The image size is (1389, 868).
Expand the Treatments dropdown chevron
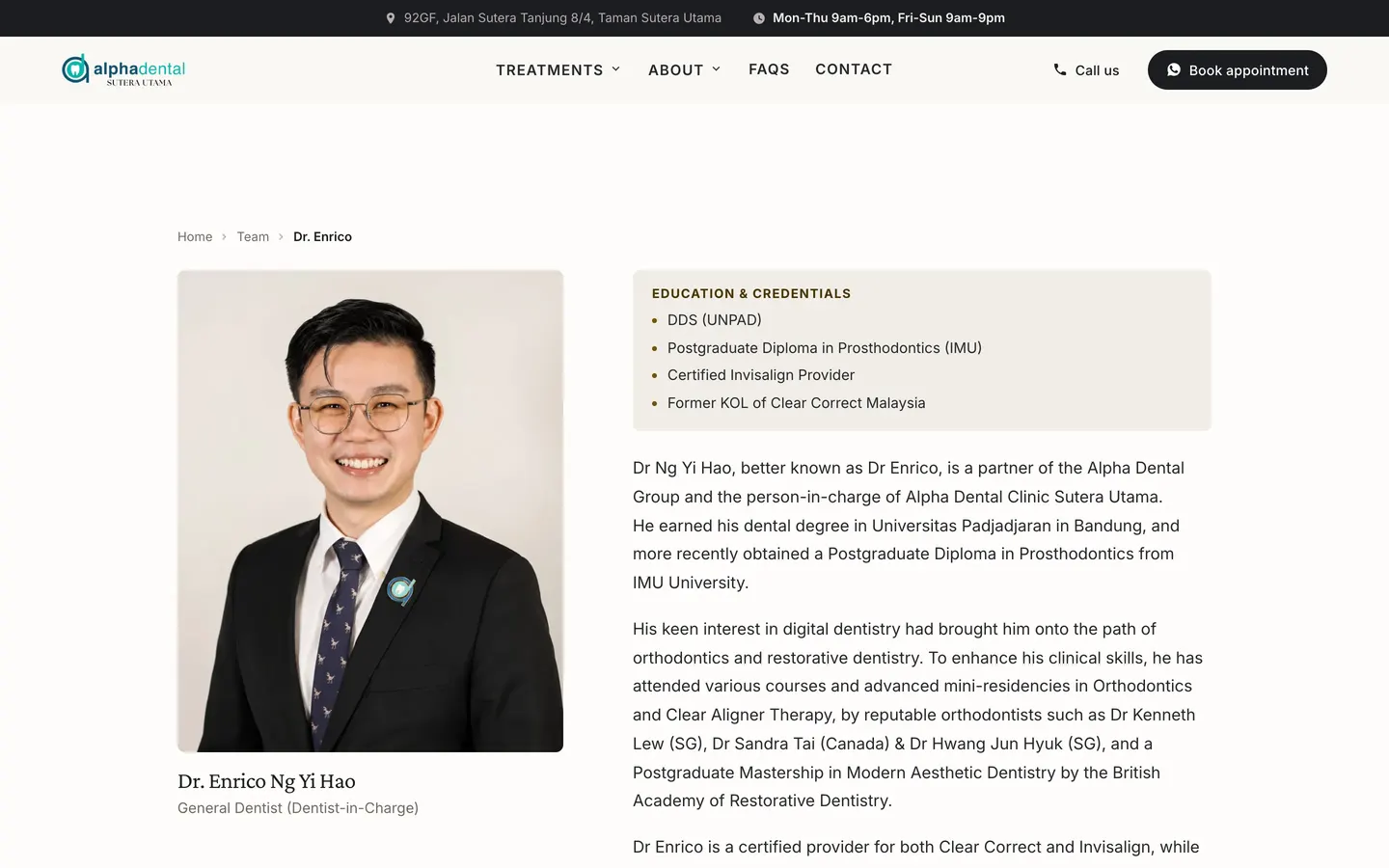616,69
